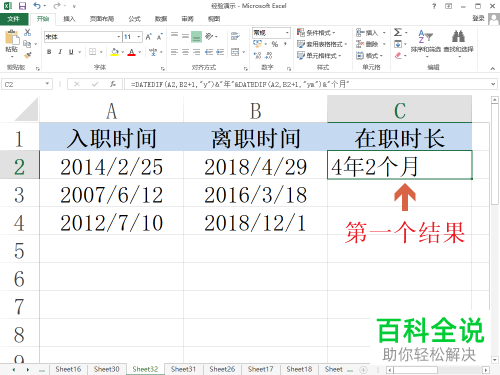Screen dimensions: 500x375
Task: Decrease the decimal places
Action: pyautogui.click(x=269, y=55)
